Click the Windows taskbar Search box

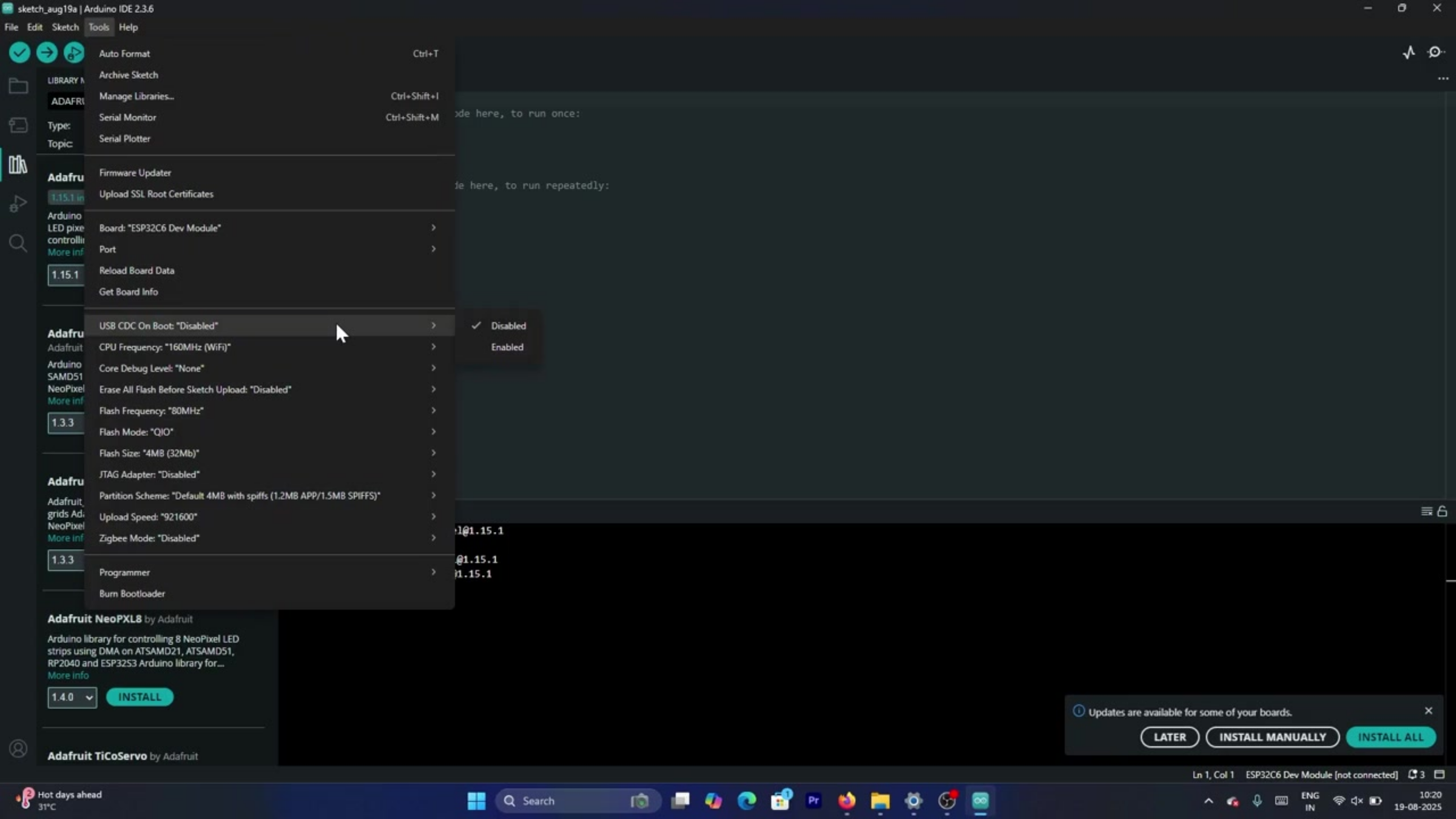tap(578, 801)
